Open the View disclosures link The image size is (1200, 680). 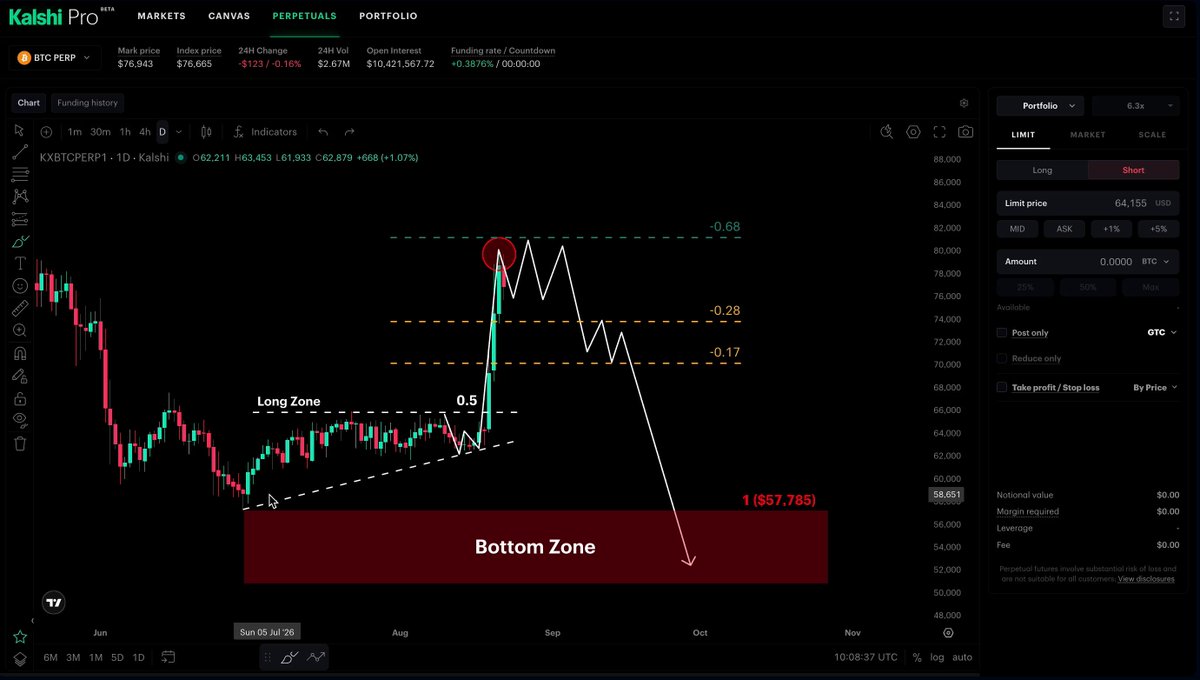1146,579
